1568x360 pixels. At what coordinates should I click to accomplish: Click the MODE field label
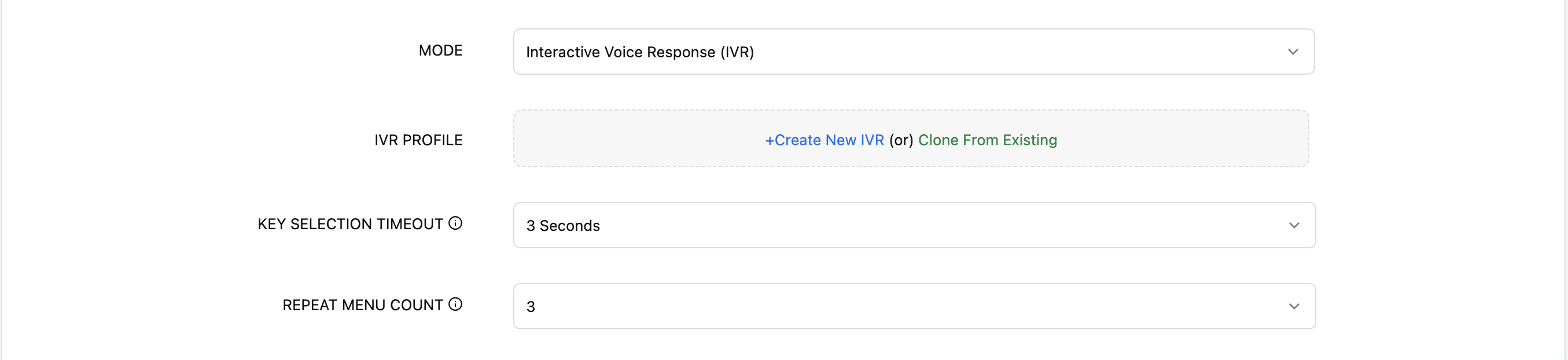[440, 50]
